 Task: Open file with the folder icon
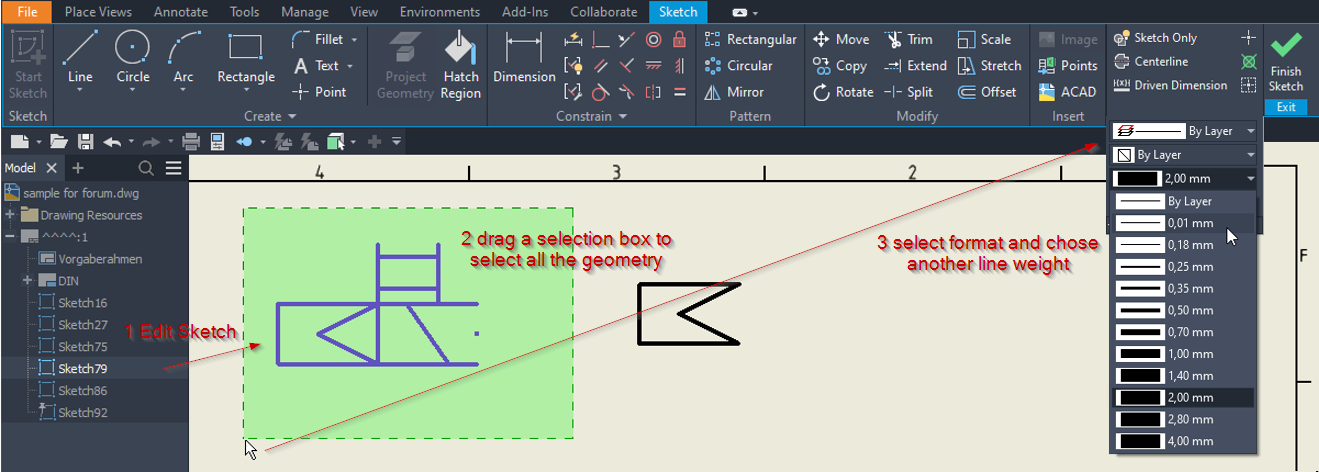(x=59, y=141)
